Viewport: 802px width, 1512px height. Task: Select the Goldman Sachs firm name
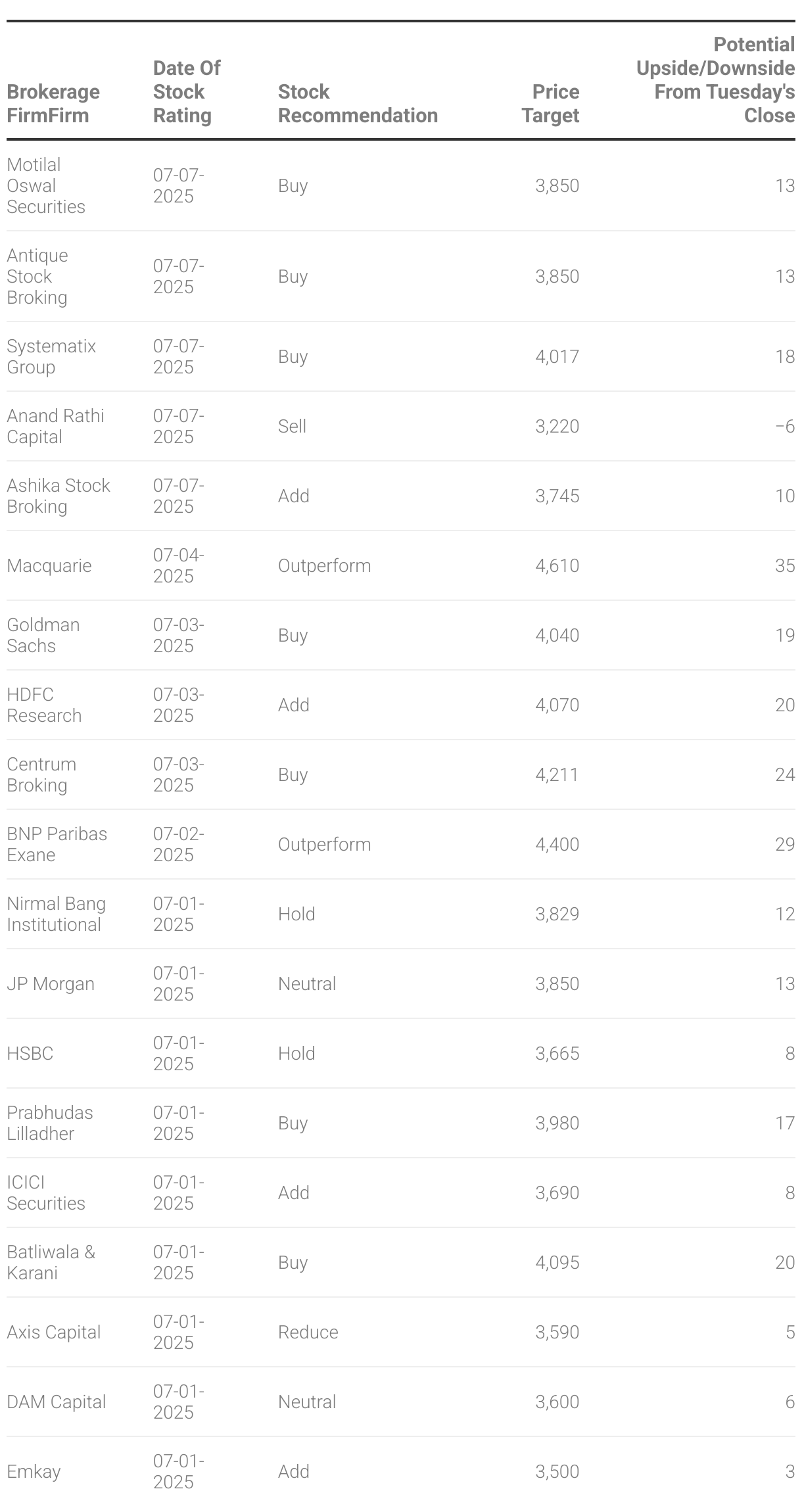click(43, 635)
